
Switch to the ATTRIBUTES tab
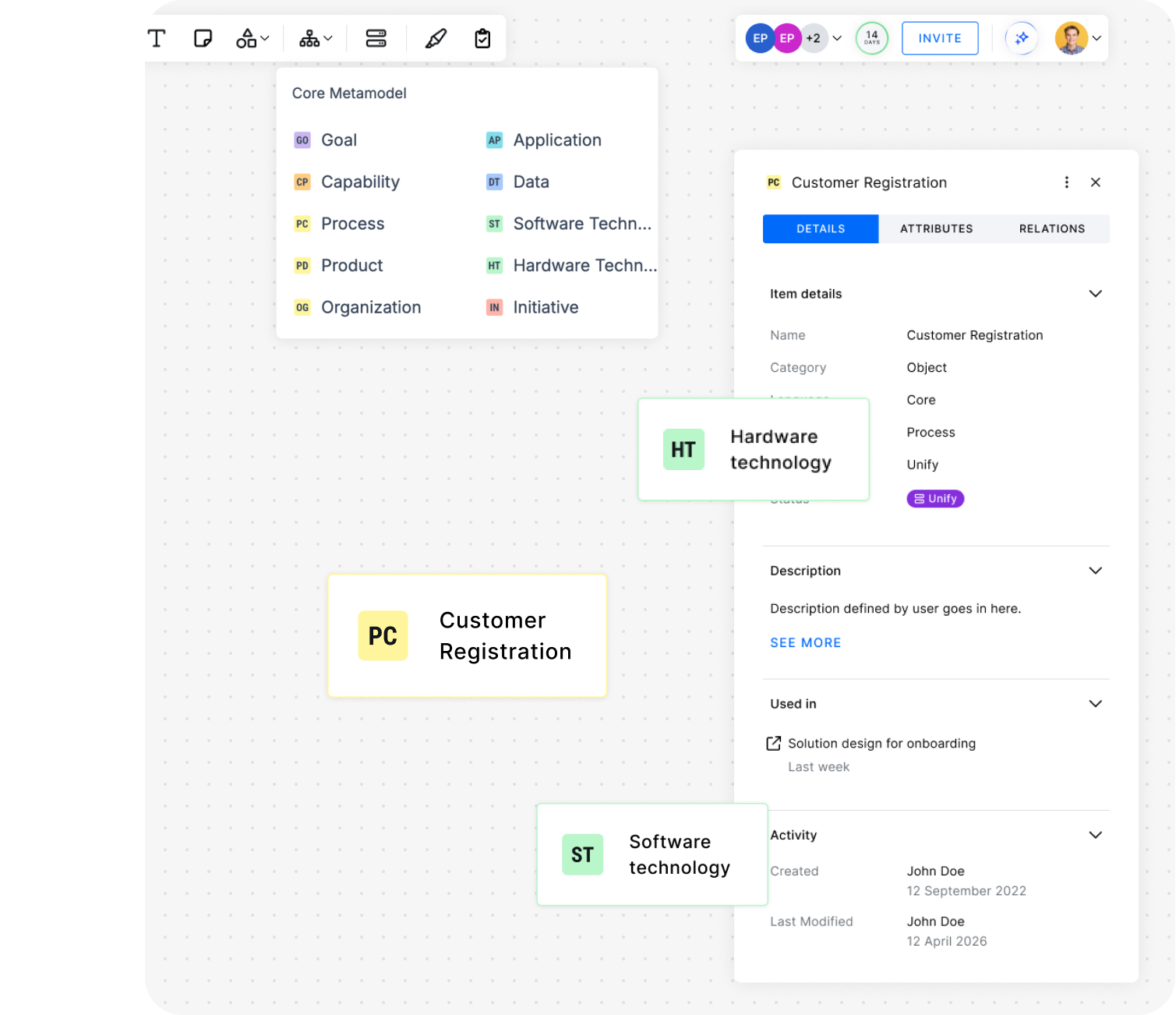[x=937, y=229]
